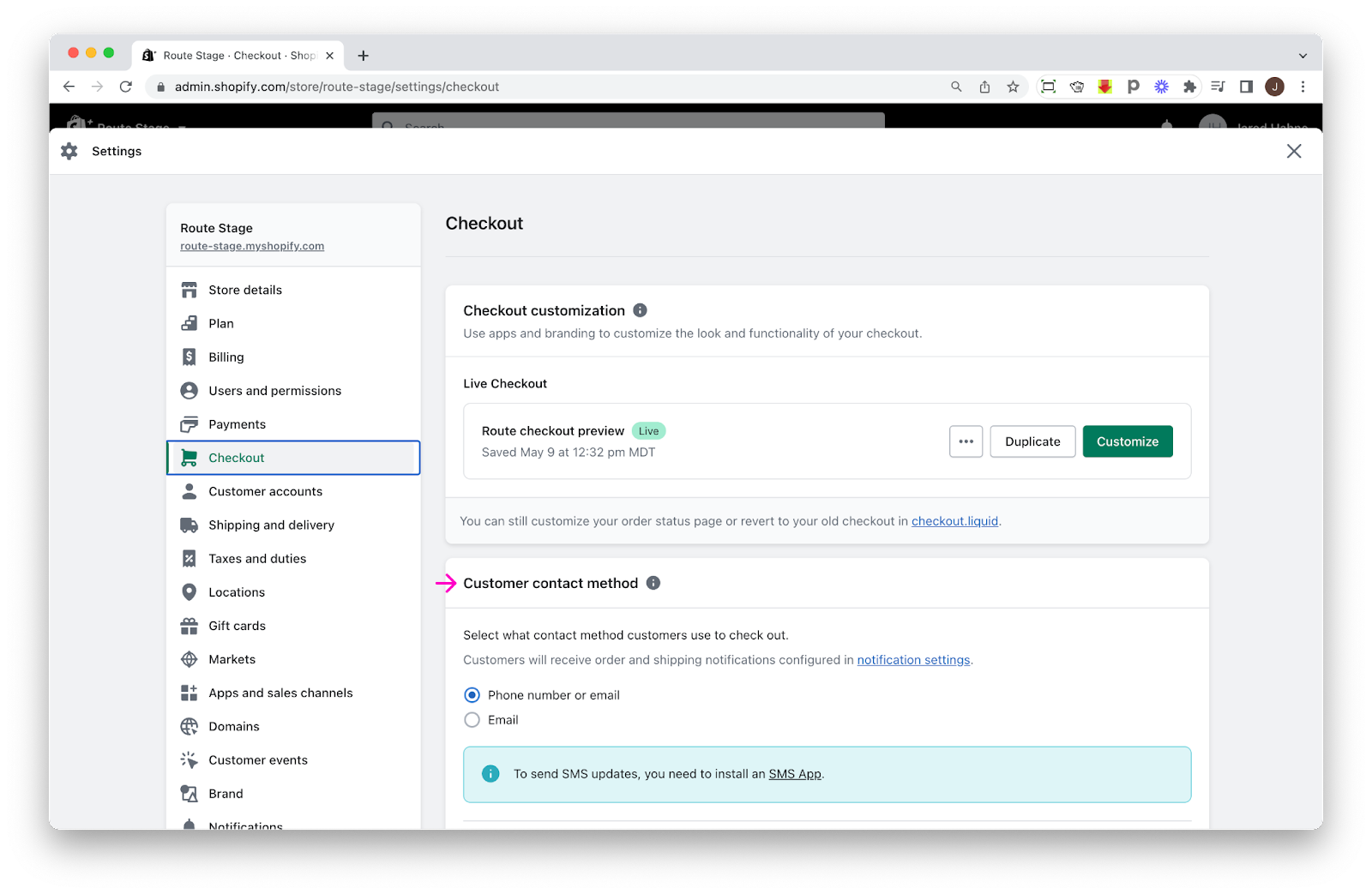1372x894 pixels.
Task: Click 'Saved May 9 at 12:32 pm MDT' text
Action: 568,453
